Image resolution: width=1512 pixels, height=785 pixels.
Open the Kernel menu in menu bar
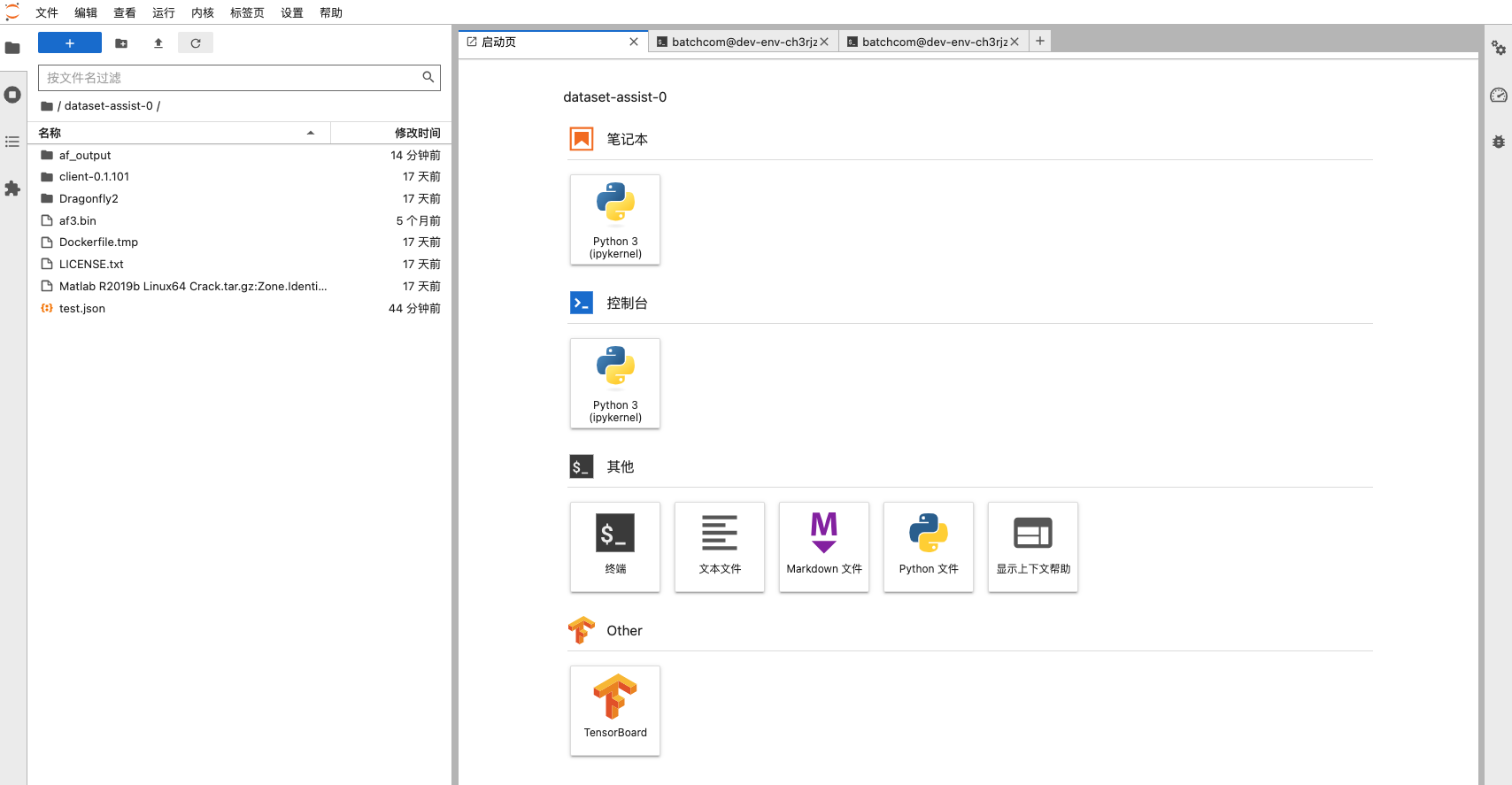pos(203,12)
